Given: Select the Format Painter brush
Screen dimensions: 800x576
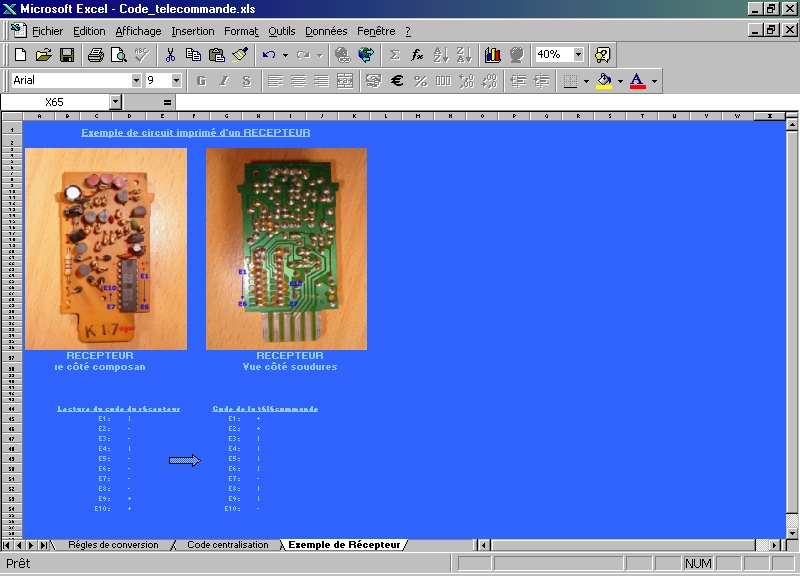Looking at the screenshot, I should point(239,55).
